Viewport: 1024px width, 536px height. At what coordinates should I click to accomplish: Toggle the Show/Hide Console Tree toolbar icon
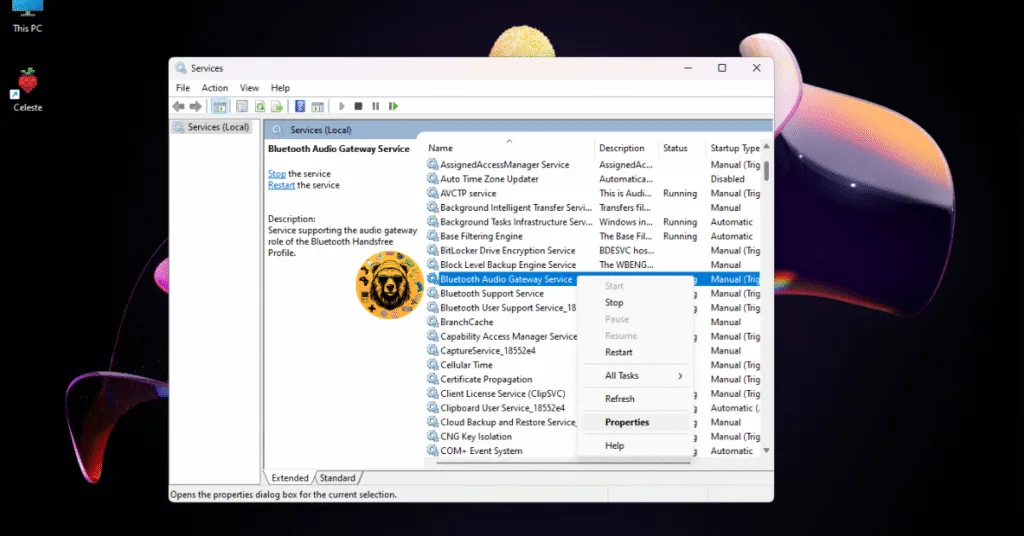click(x=220, y=106)
